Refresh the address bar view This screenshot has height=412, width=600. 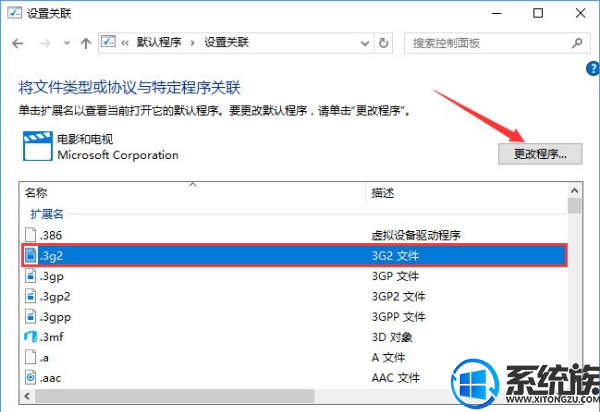click(x=383, y=43)
